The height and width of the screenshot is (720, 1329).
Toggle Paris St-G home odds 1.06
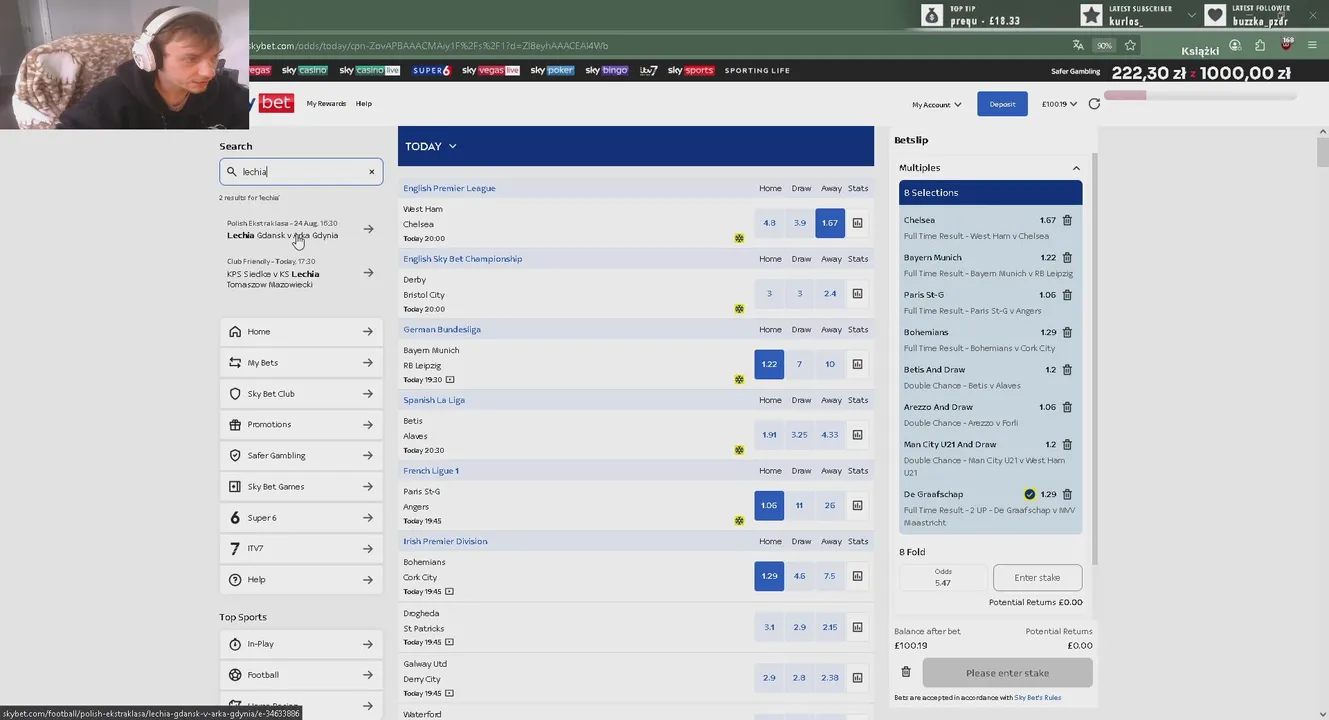[769, 506]
